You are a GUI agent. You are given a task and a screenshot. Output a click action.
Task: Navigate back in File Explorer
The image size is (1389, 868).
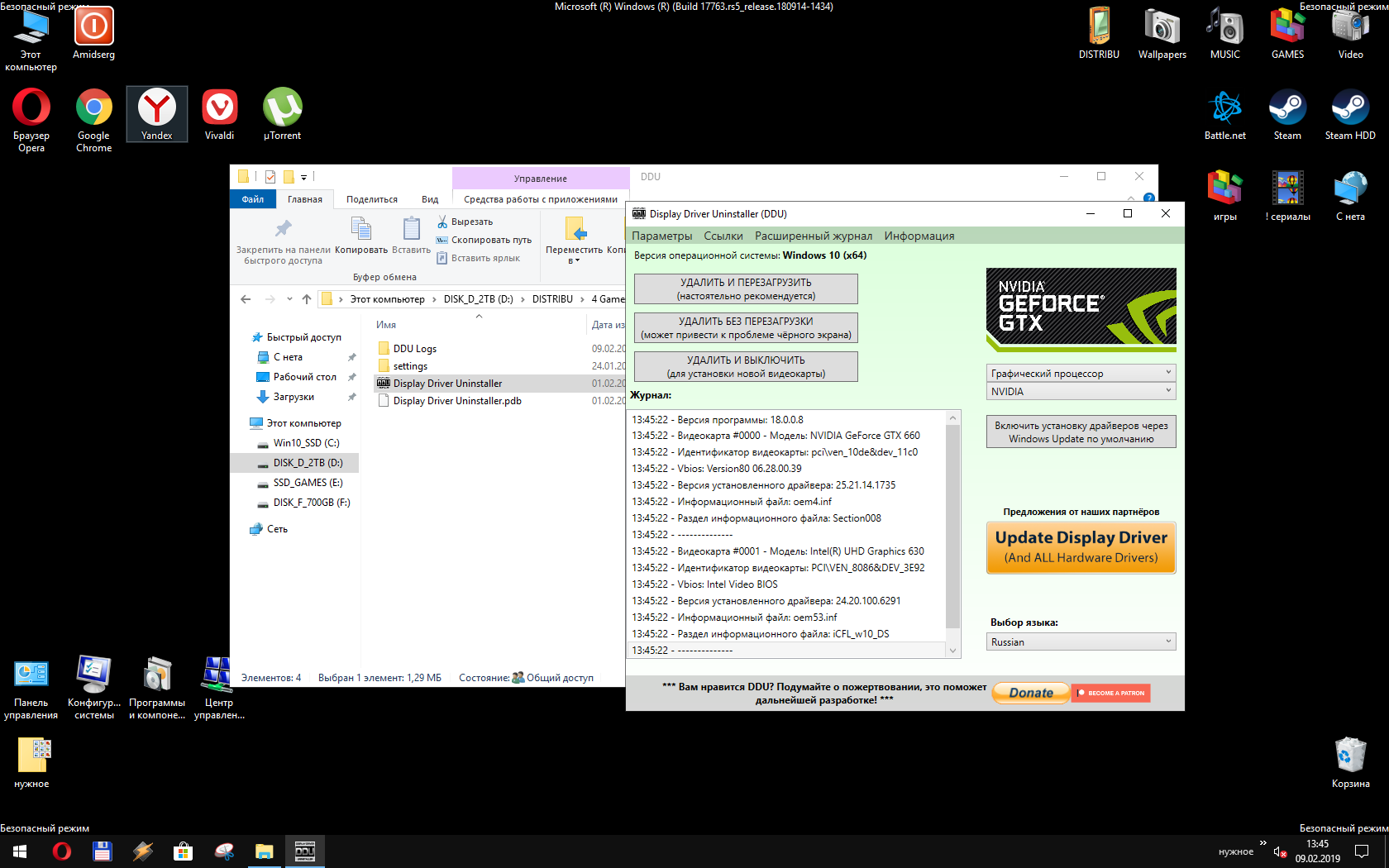pos(246,299)
